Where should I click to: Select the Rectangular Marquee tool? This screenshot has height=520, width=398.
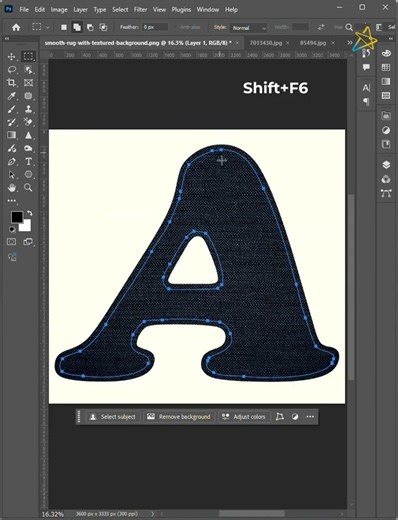click(x=28, y=56)
